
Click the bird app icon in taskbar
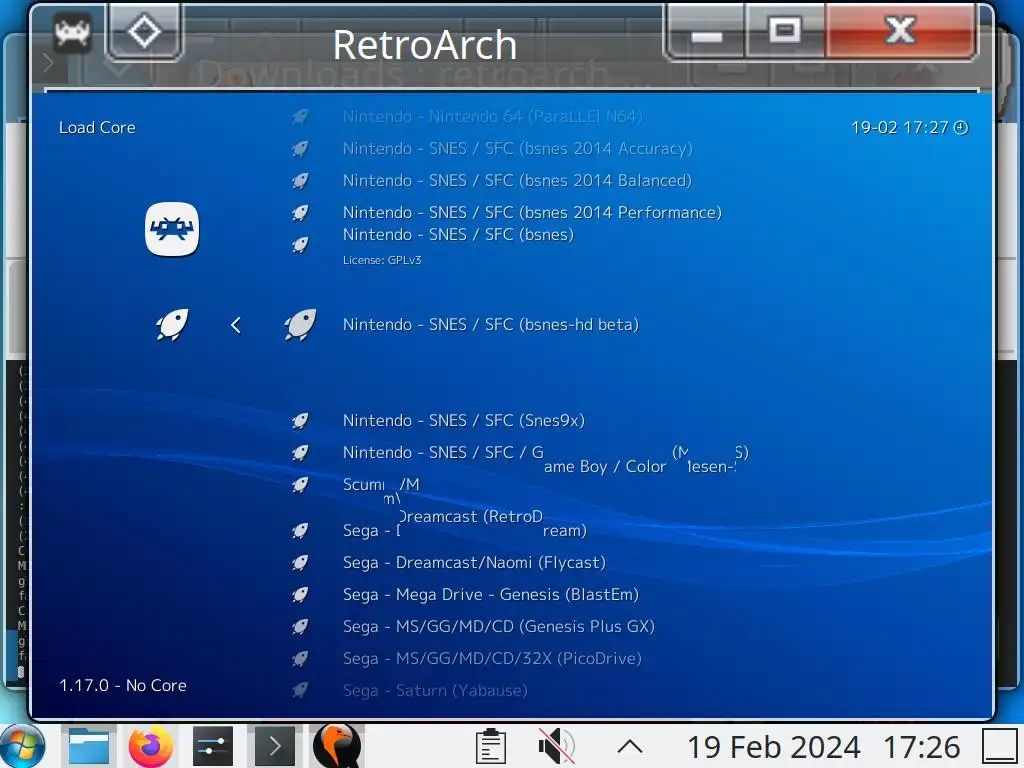(337, 746)
